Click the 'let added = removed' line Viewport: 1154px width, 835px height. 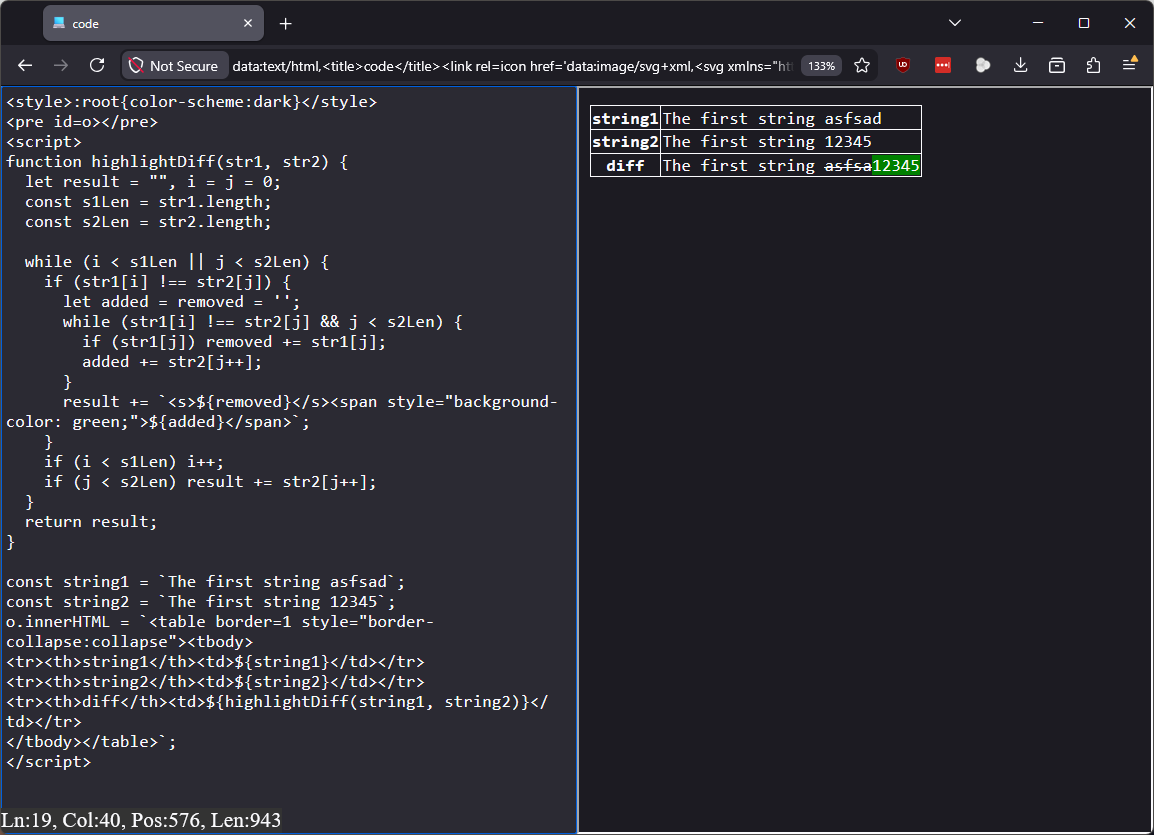(181, 302)
